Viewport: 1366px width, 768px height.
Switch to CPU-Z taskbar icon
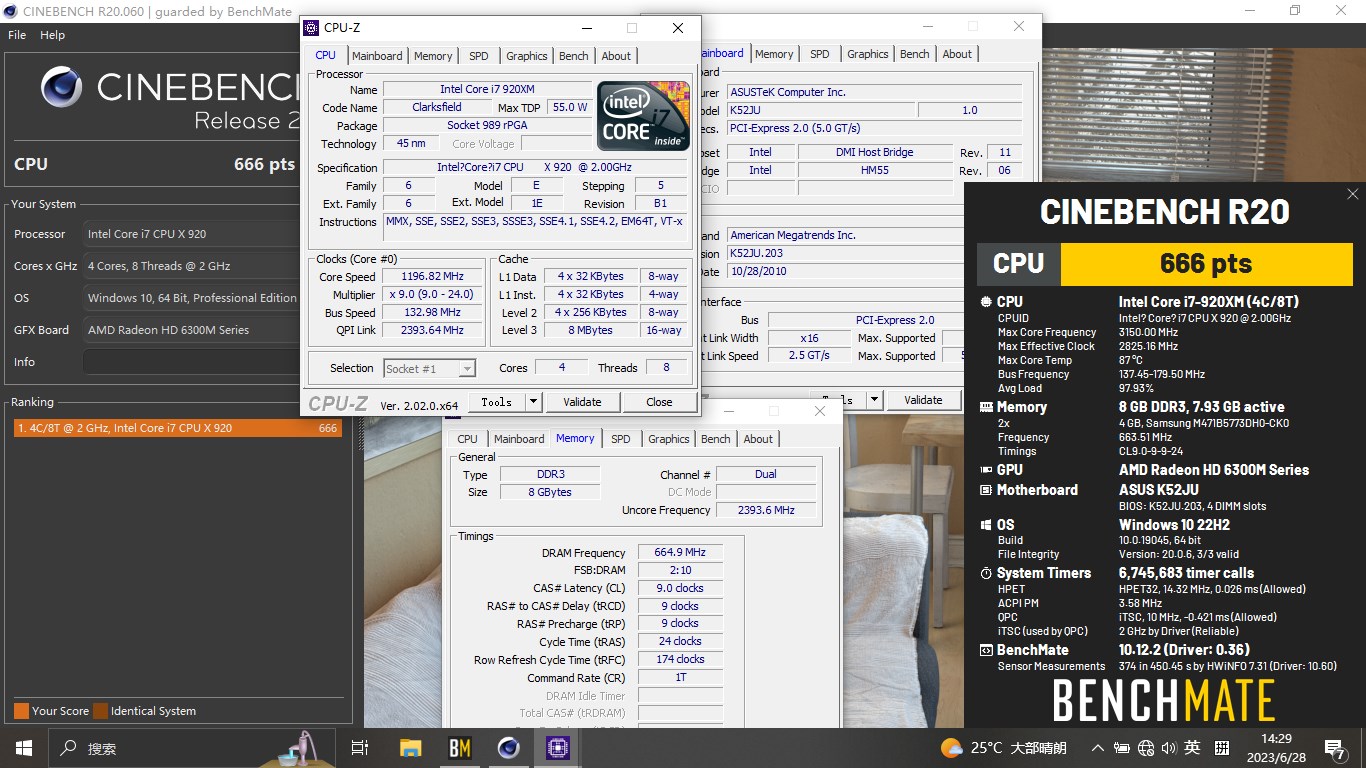pos(557,748)
